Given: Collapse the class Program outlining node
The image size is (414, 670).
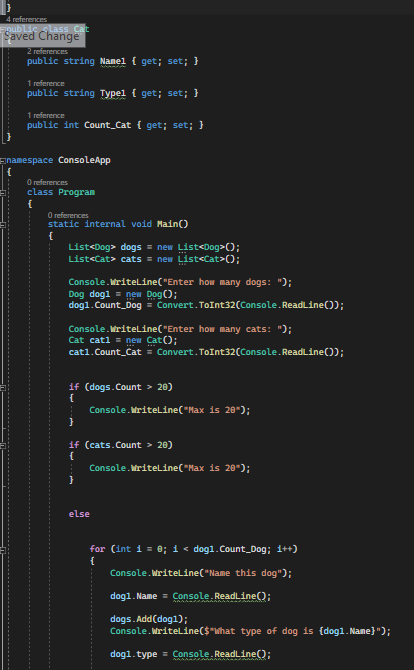Looking at the screenshot, I should click(x=3, y=193).
